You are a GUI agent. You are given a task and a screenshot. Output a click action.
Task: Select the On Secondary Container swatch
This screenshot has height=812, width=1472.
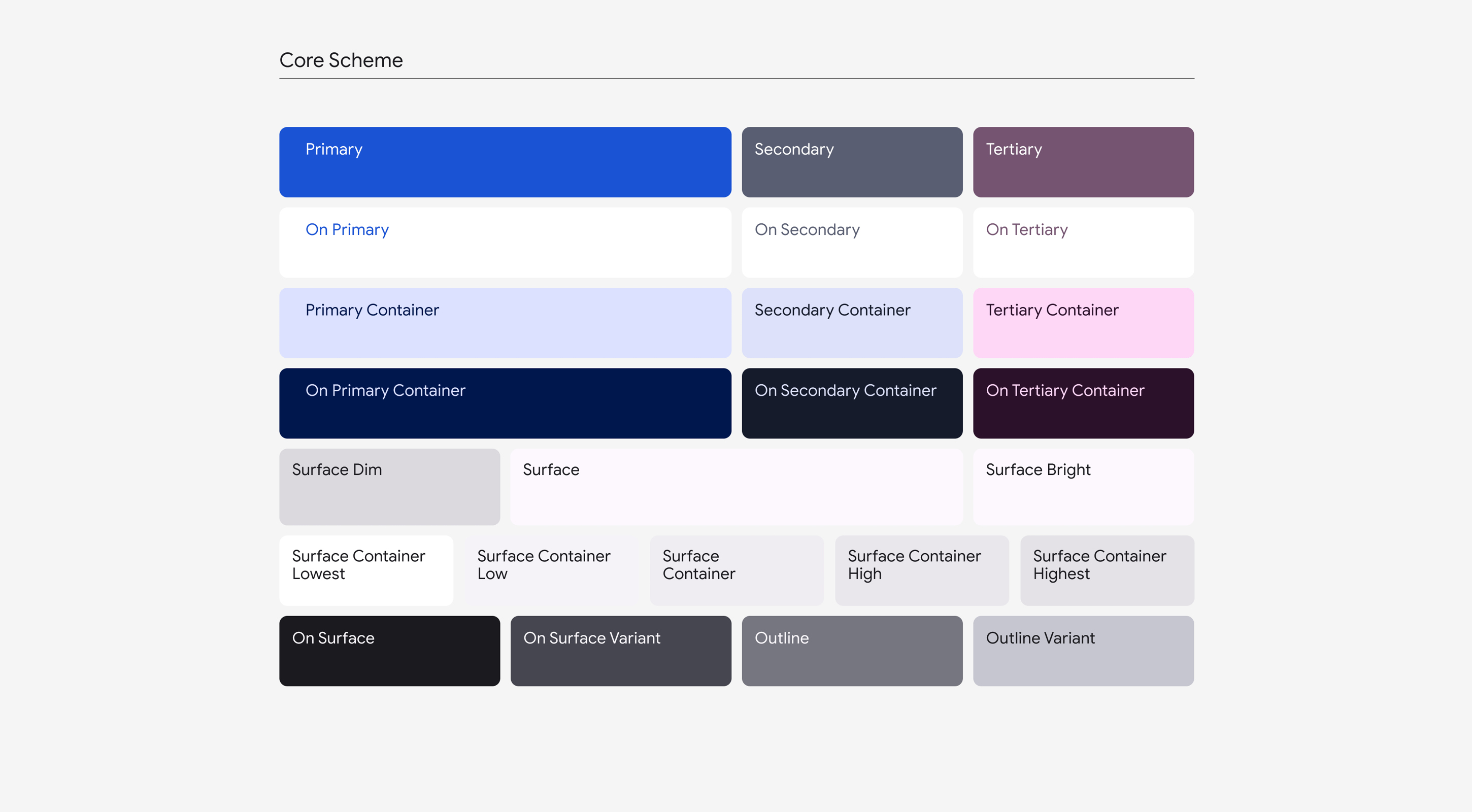point(851,403)
